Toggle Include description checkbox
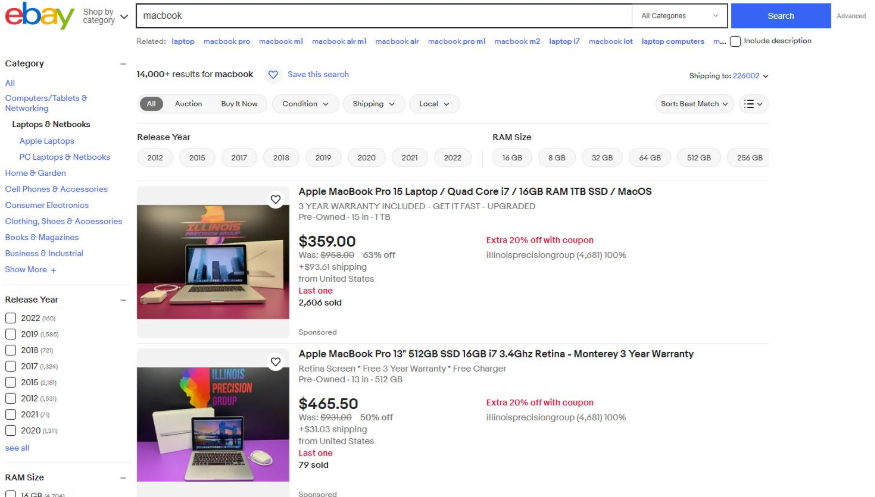Viewport: 875px width, 497px height. pyautogui.click(x=735, y=41)
